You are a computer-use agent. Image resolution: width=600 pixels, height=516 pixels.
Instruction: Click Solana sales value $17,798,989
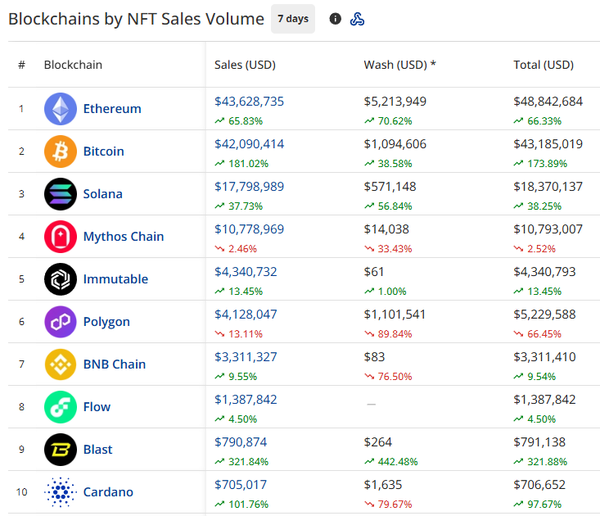[x=249, y=187]
